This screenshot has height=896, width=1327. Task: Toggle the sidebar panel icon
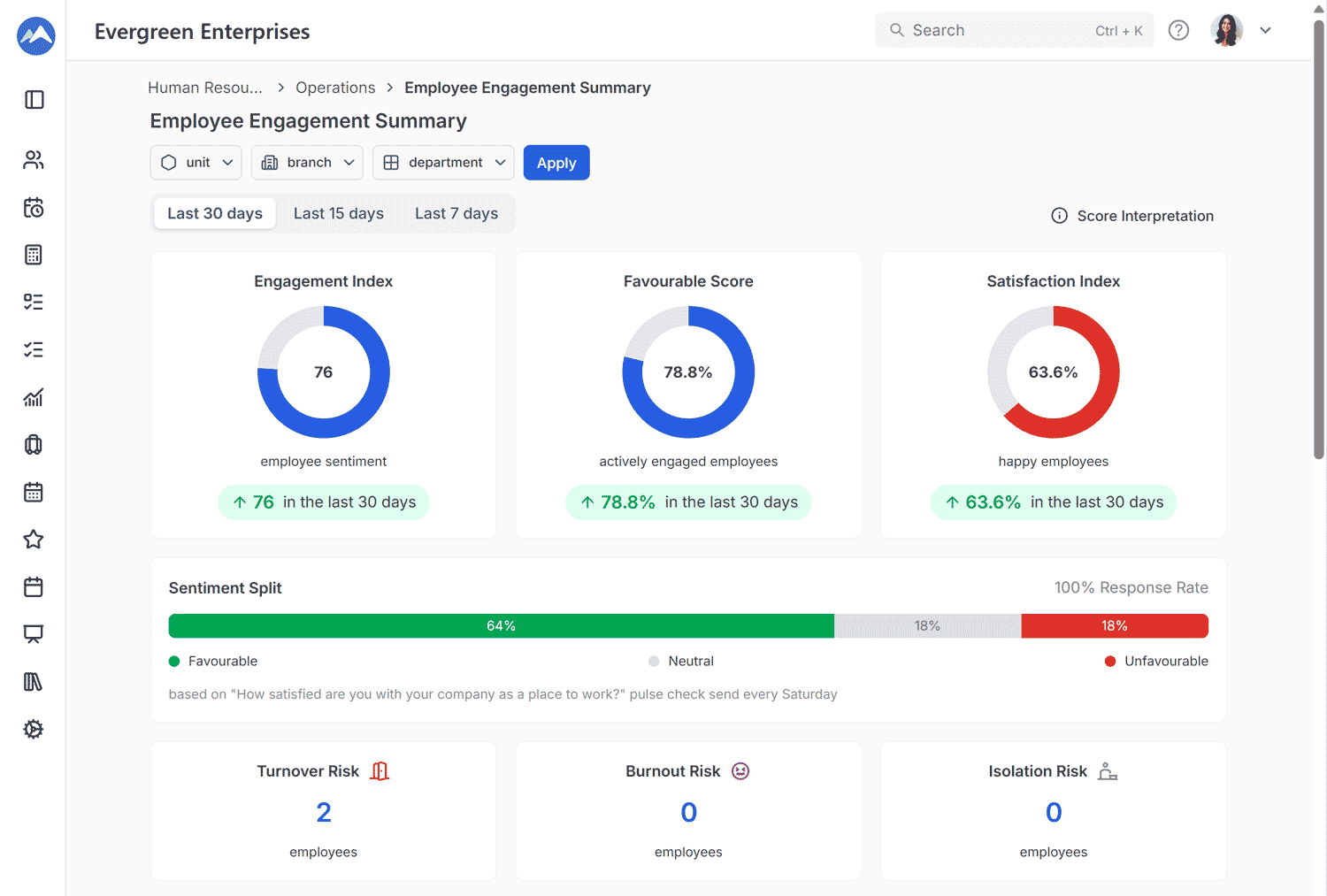34,100
